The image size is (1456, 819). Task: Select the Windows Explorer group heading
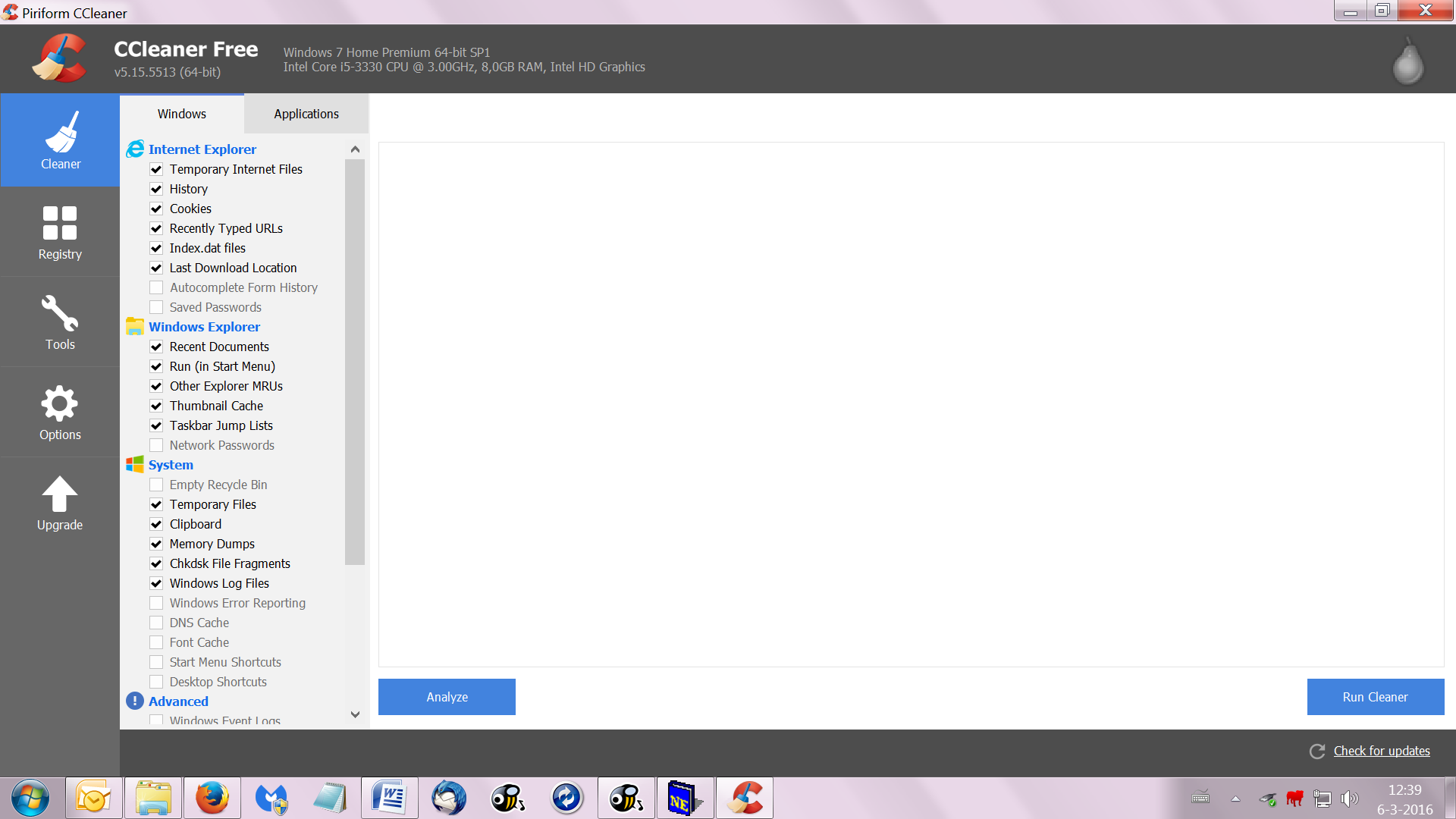[x=204, y=327]
